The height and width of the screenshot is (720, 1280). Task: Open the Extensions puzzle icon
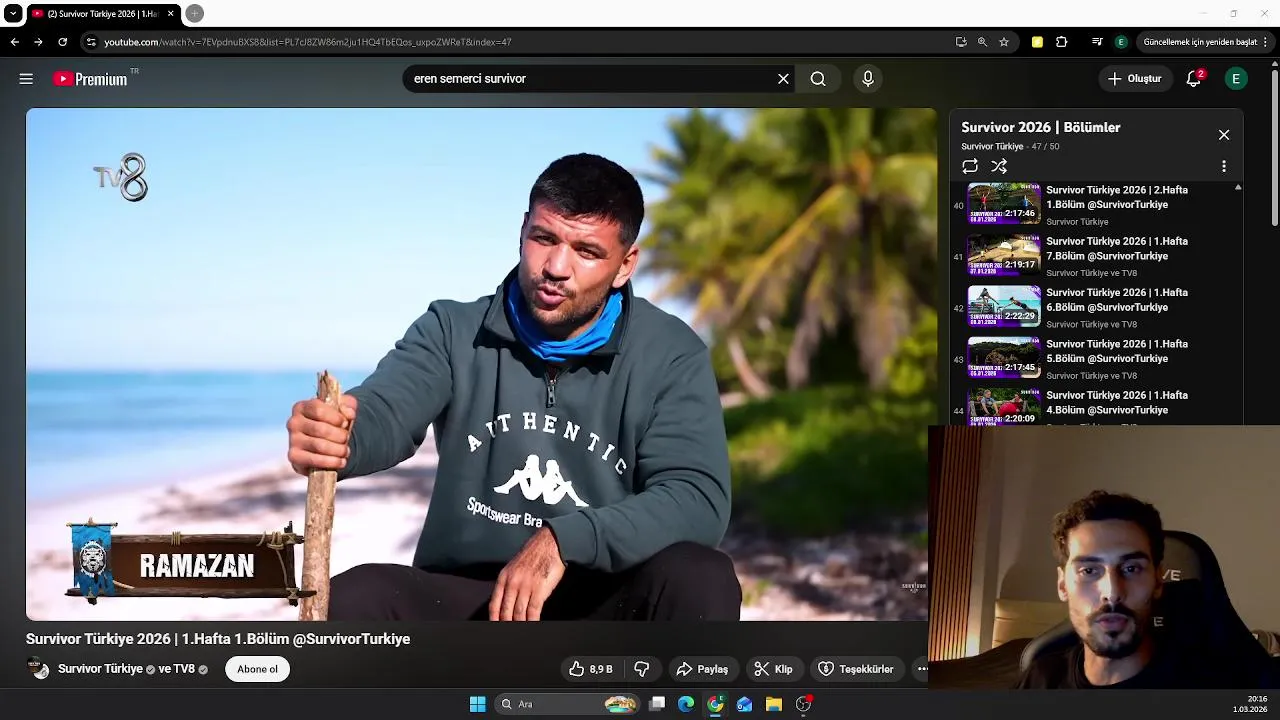pyautogui.click(x=1062, y=42)
